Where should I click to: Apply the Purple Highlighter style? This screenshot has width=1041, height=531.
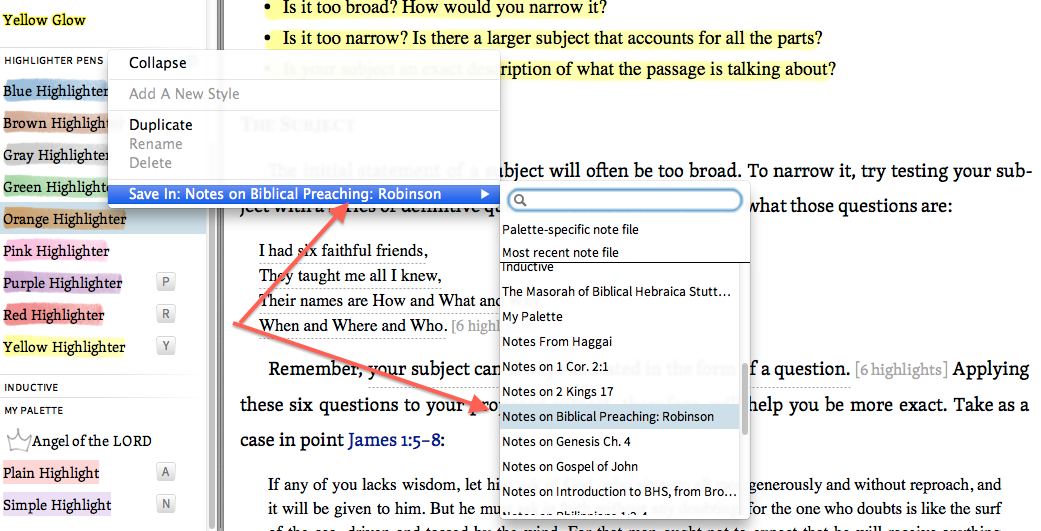62,283
